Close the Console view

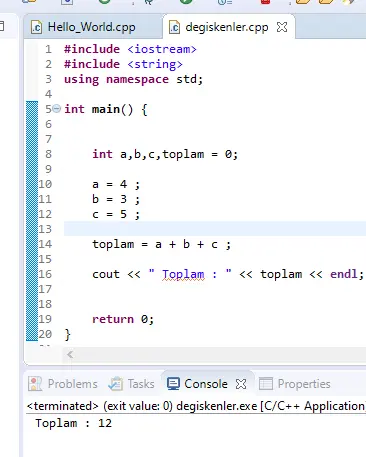point(241,384)
